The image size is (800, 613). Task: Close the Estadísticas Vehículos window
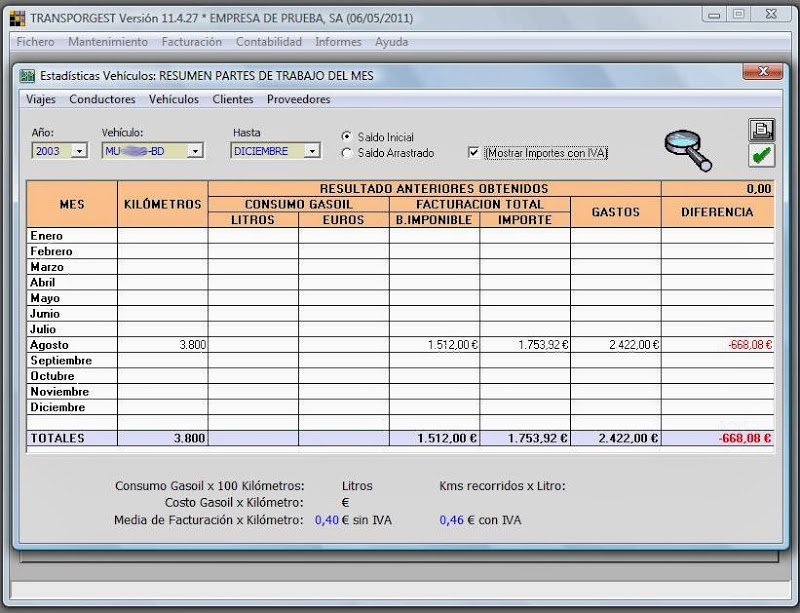[762, 72]
